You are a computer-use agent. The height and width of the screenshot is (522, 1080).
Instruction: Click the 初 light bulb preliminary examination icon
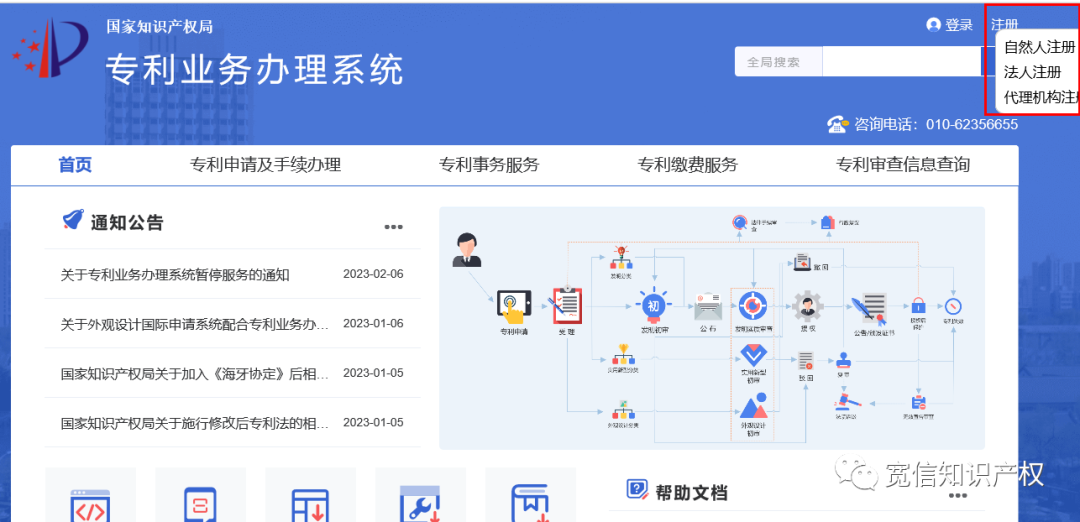click(x=653, y=304)
